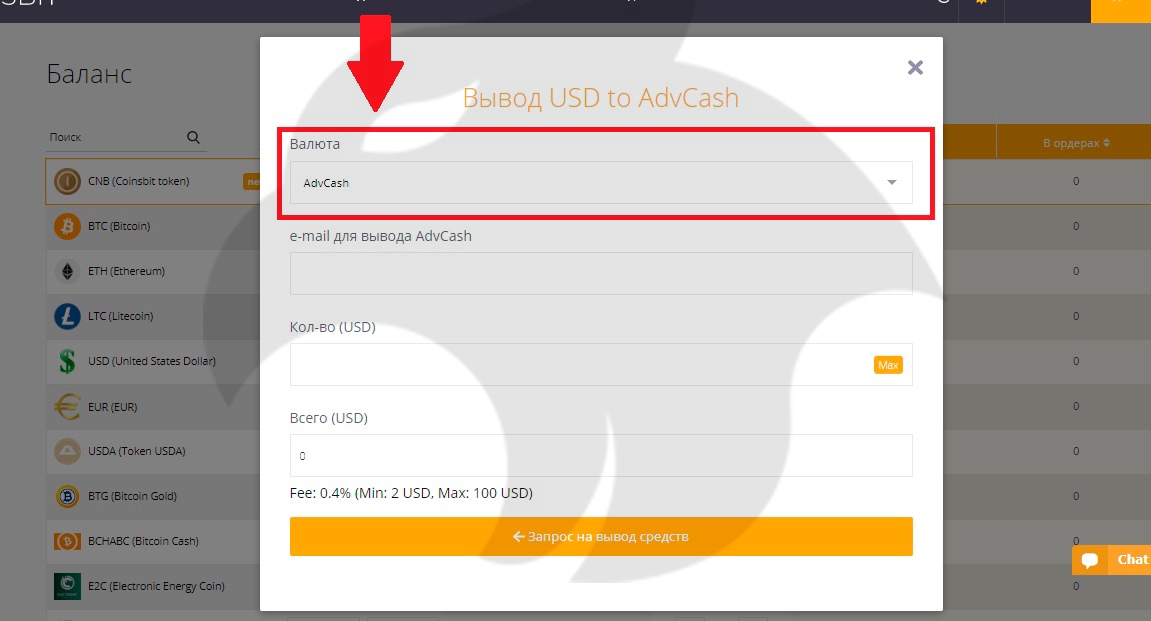The height and width of the screenshot is (621, 1151).
Task: Click the search magnifier icon
Action: [194, 138]
